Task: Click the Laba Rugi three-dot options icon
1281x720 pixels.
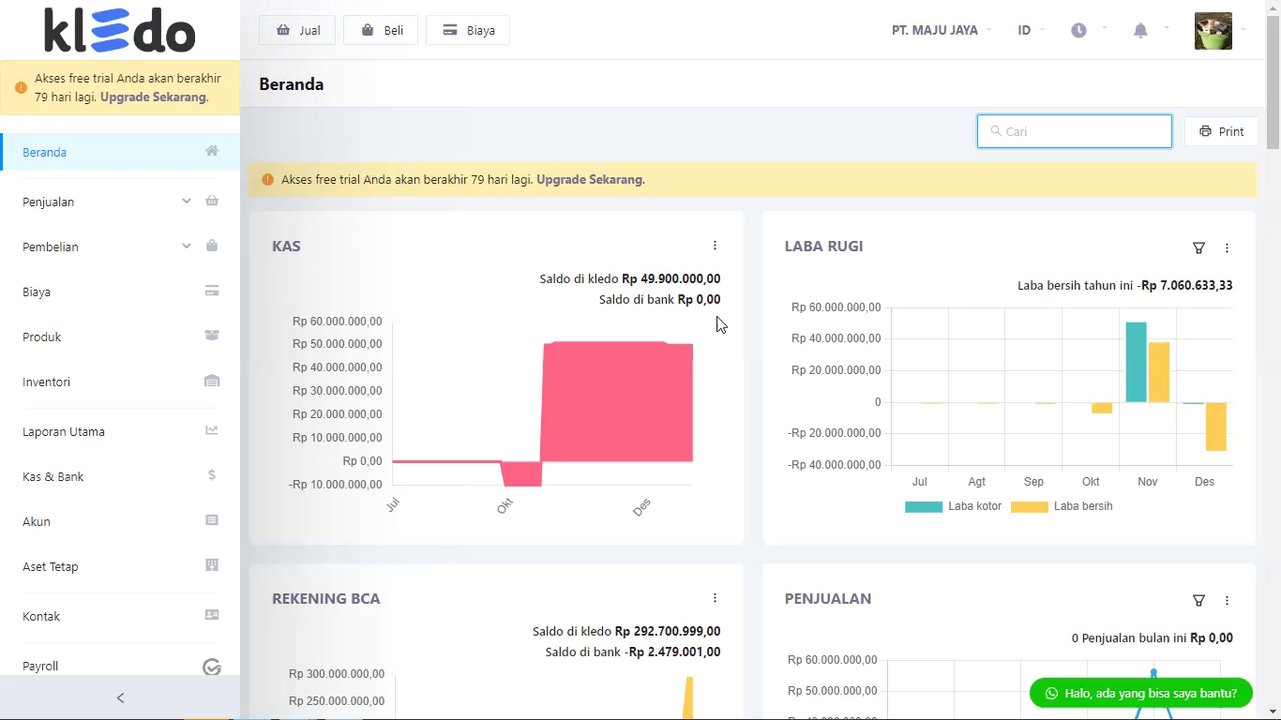Action: click(x=1227, y=248)
